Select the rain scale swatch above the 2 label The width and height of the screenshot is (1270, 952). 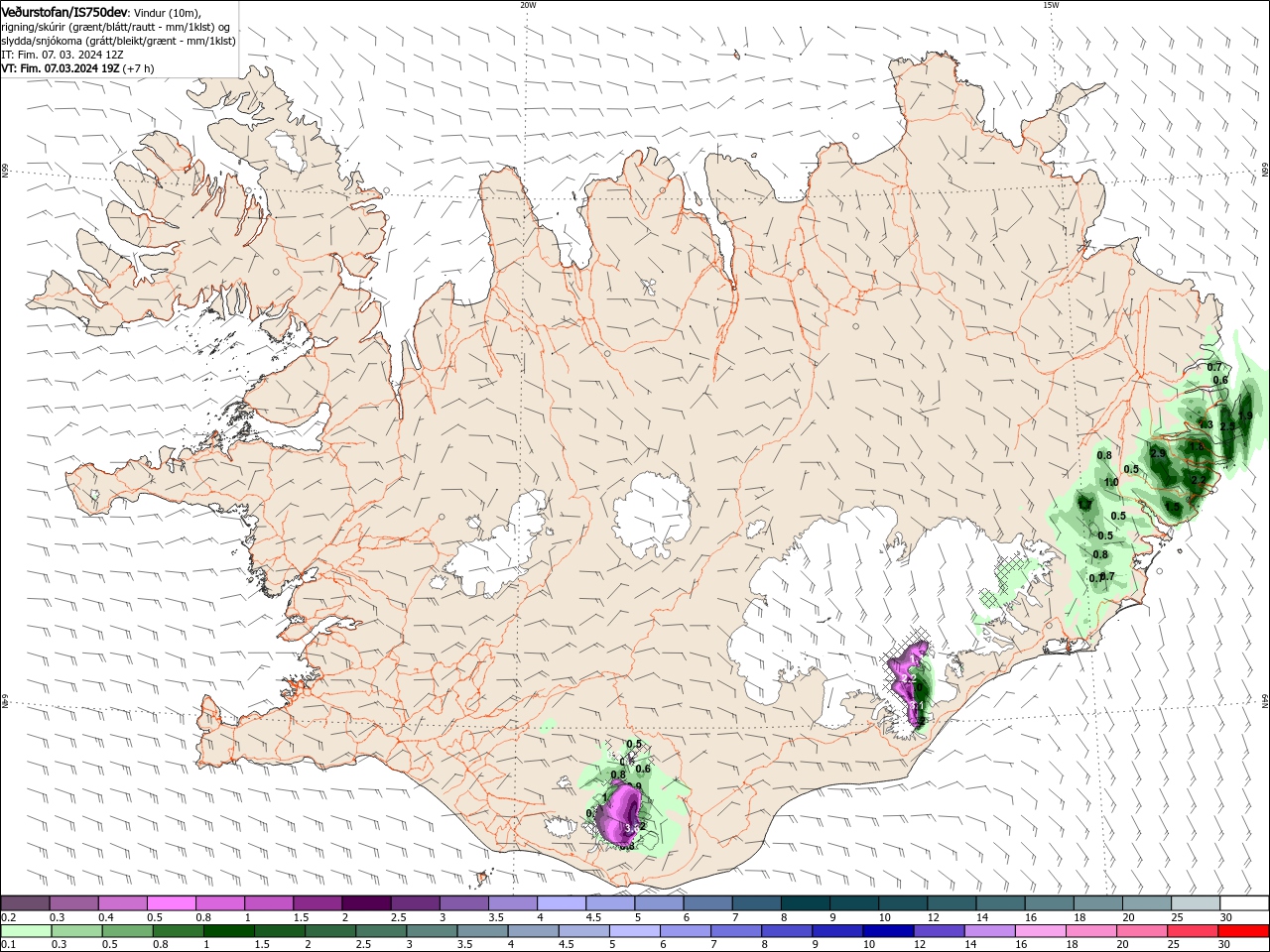(x=330, y=931)
